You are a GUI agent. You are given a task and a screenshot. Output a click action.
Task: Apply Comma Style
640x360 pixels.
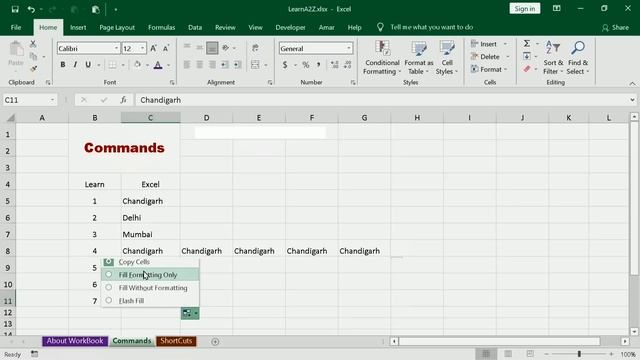pyautogui.click(x=318, y=64)
